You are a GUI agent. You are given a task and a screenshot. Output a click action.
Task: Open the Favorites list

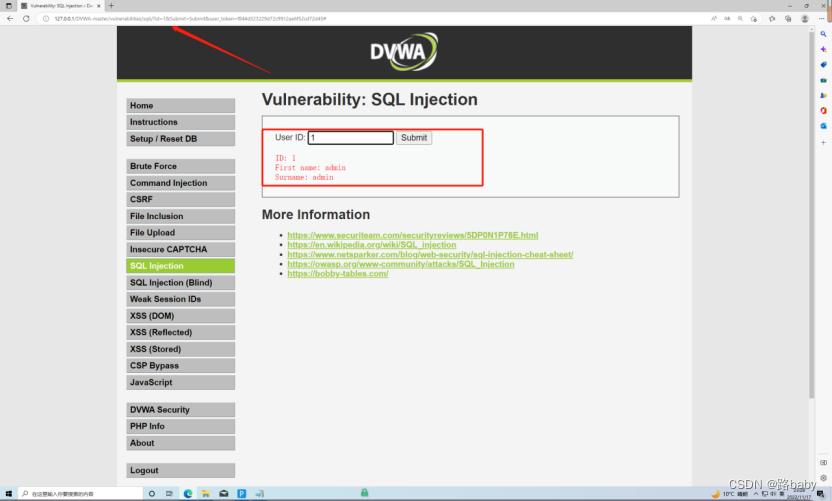coord(772,19)
